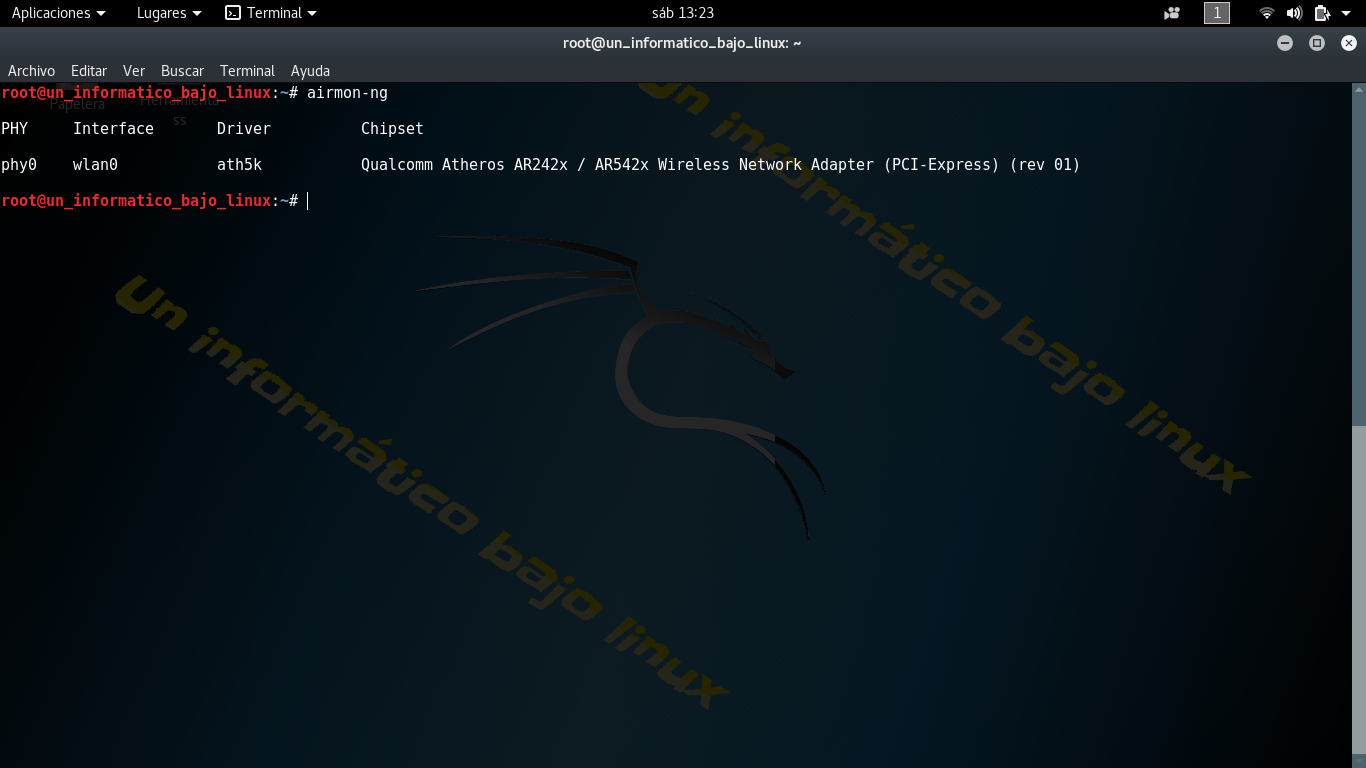Image resolution: width=1366 pixels, height=768 pixels.
Task: Click the clock showing sáb 13:23
Action: (x=682, y=13)
